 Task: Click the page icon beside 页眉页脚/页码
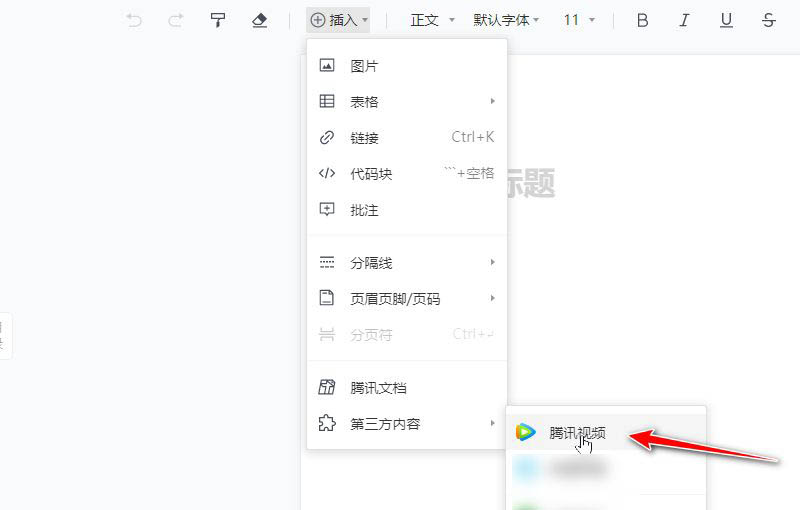pyautogui.click(x=327, y=297)
